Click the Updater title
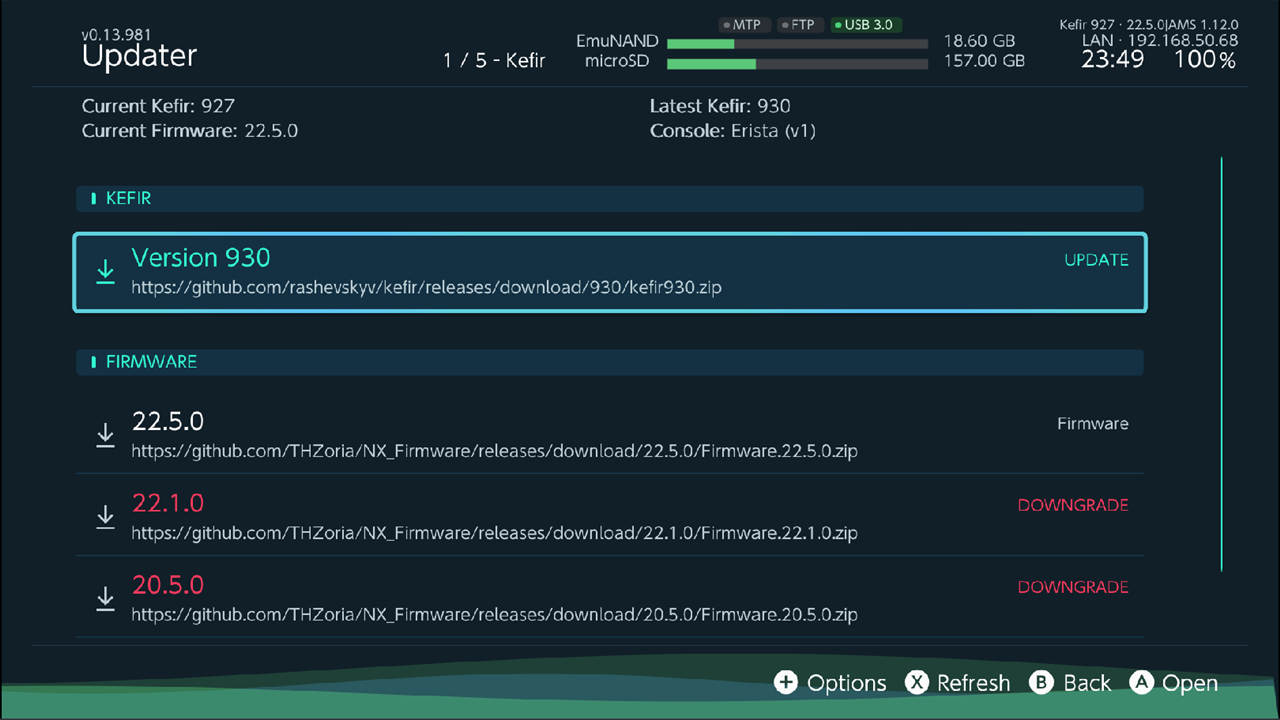Viewport: 1280px width, 720px height. tap(139, 57)
